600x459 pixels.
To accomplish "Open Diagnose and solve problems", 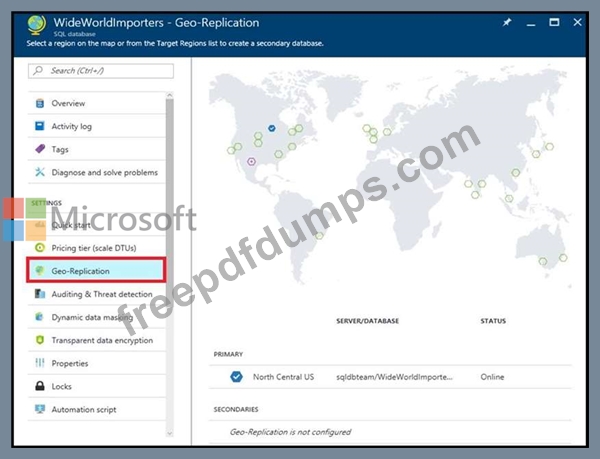I will coord(97,173).
